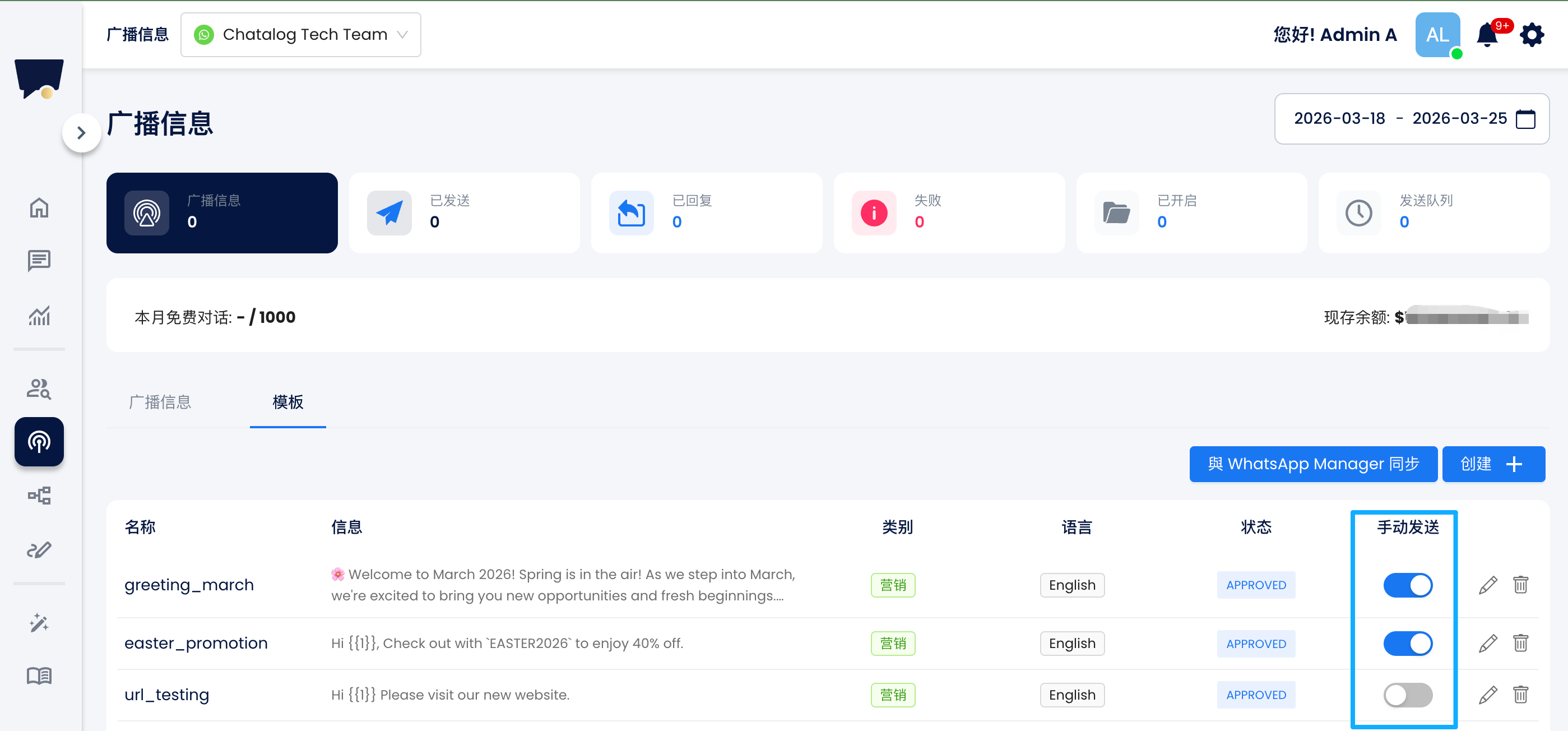The image size is (1568, 731).
Task: Click the 创建 button
Action: [x=1492, y=464]
